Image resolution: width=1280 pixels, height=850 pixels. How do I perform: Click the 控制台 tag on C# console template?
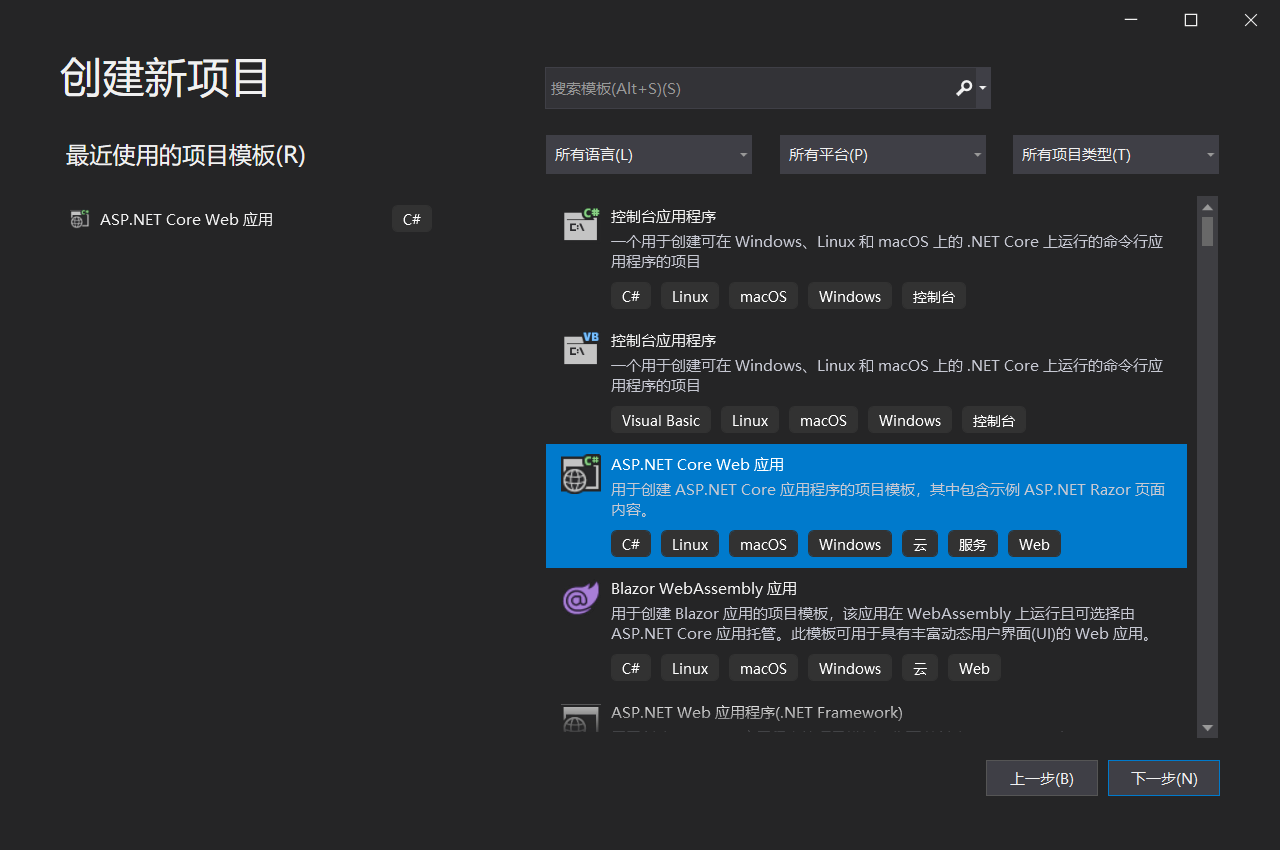(934, 296)
